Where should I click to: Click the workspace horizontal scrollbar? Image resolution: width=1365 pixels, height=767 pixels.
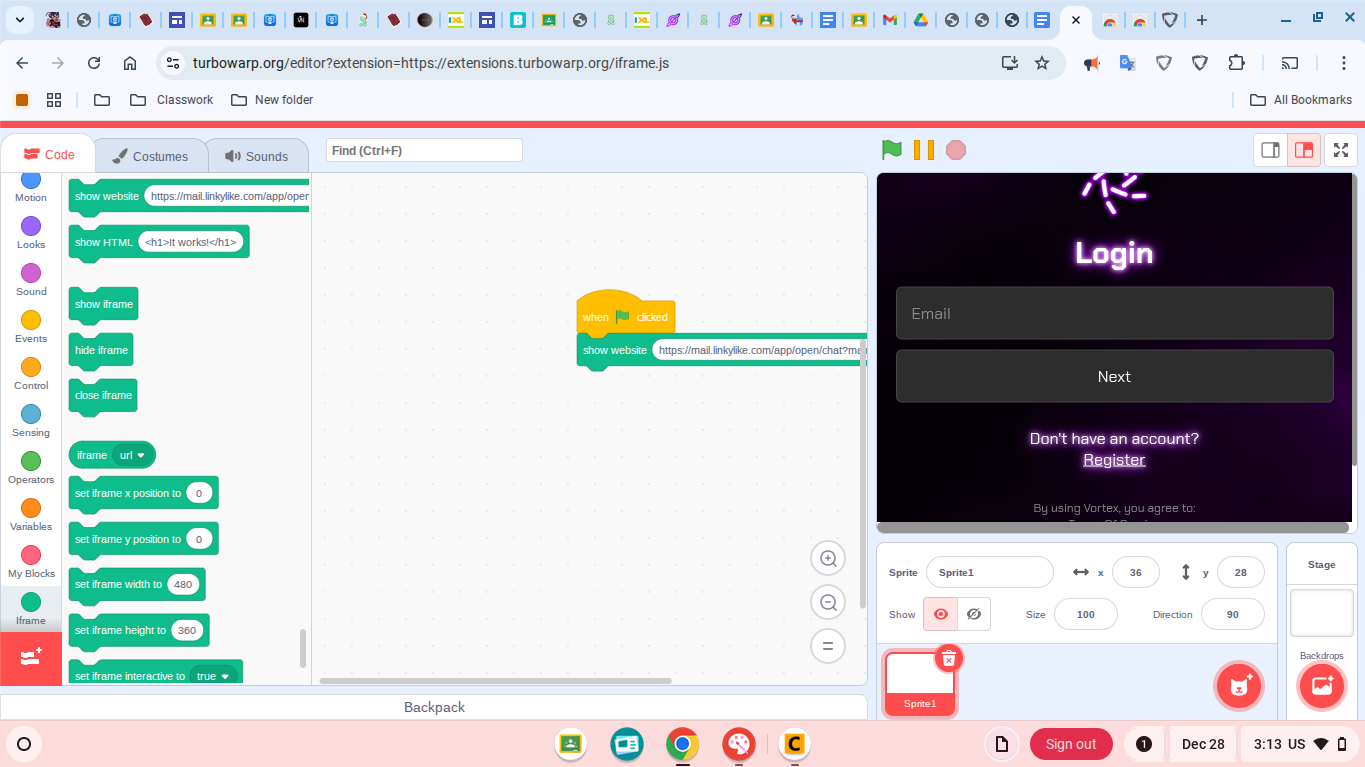(x=496, y=681)
